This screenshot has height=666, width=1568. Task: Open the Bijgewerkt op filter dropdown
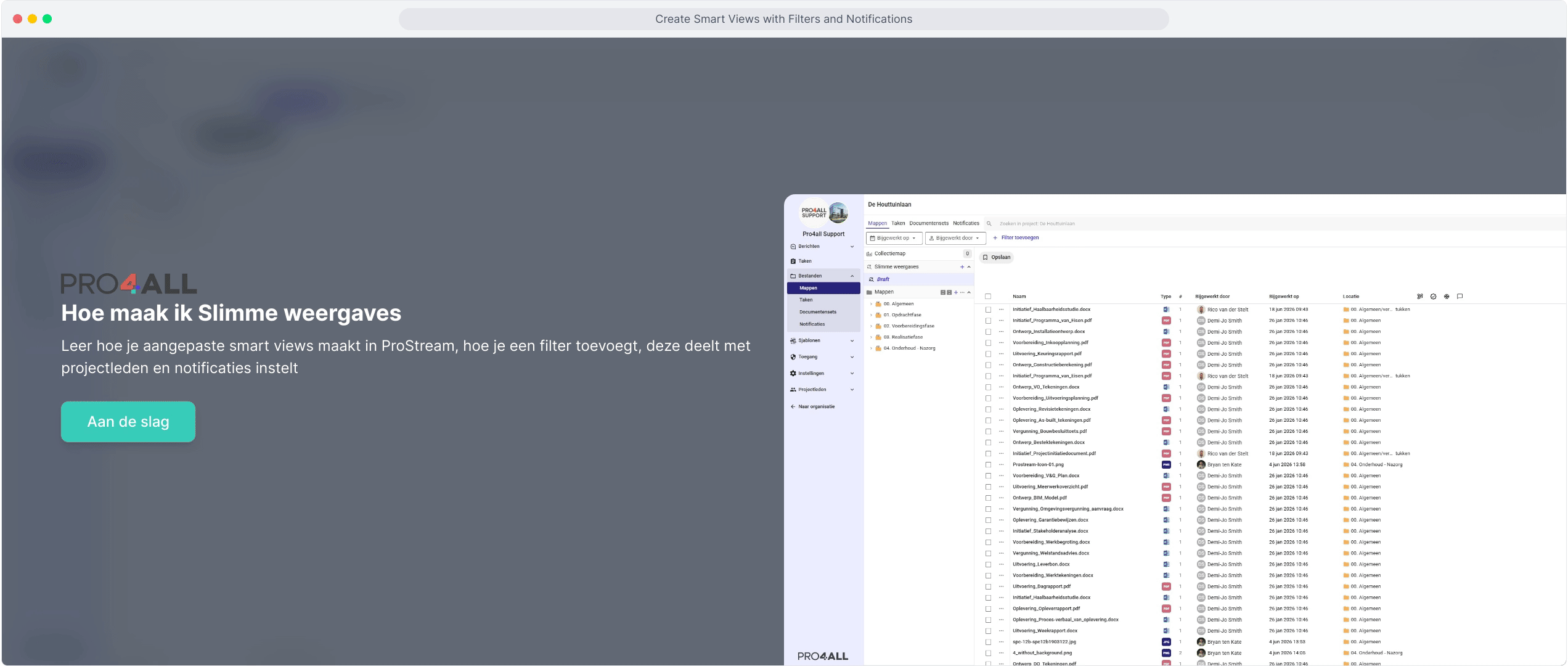click(894, 238)
